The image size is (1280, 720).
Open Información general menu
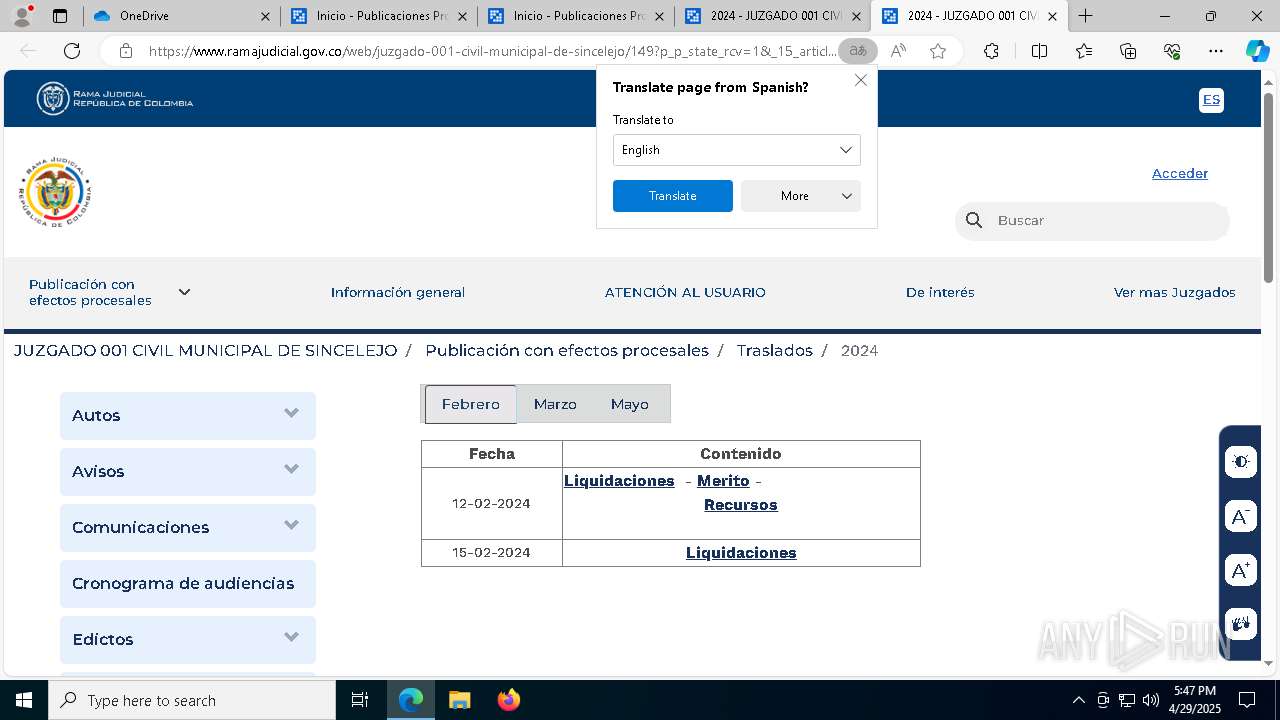pos(398,292)
